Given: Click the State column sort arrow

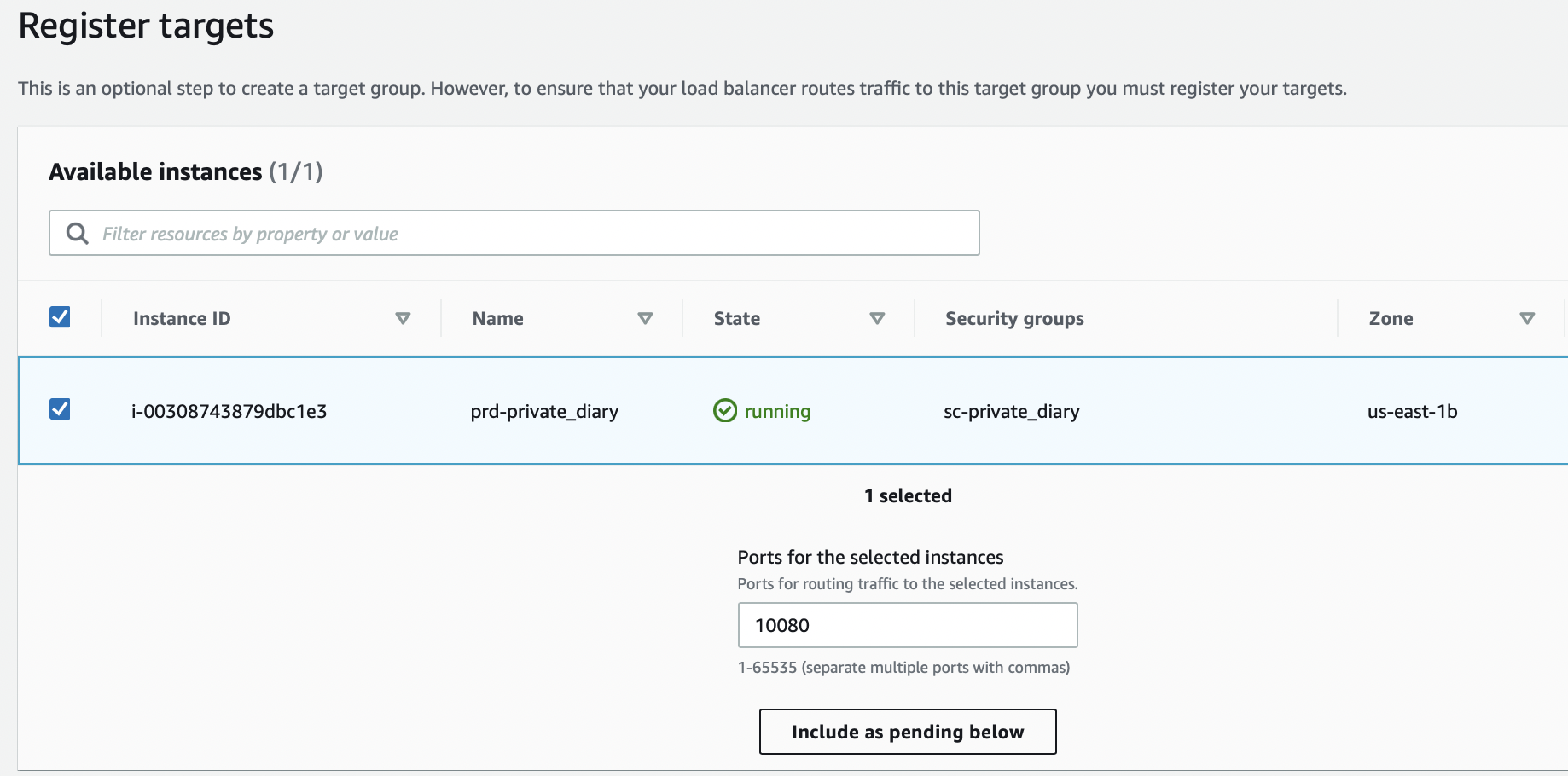Looking at the screenshot, I should click(877, 319).
